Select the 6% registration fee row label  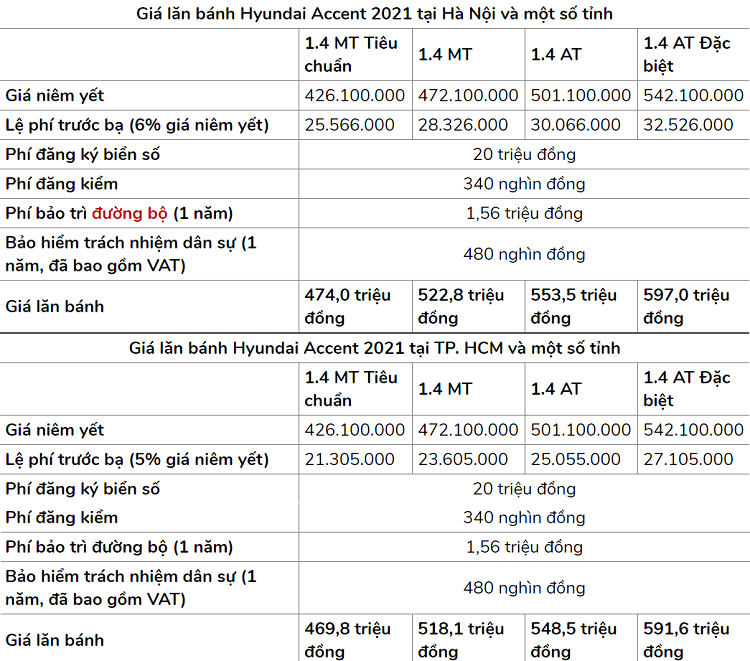pos(137,125)
